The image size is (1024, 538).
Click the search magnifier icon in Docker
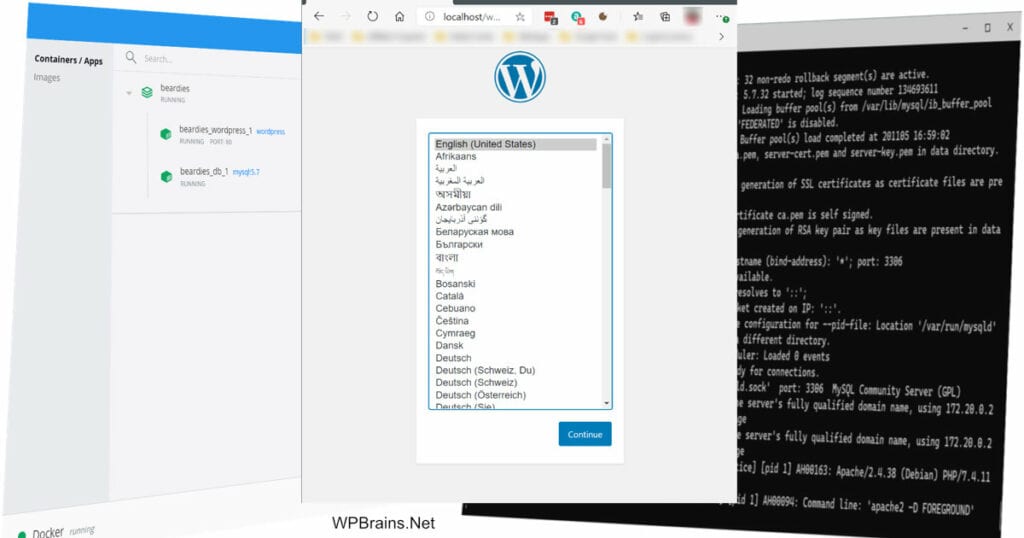(131, 57)
